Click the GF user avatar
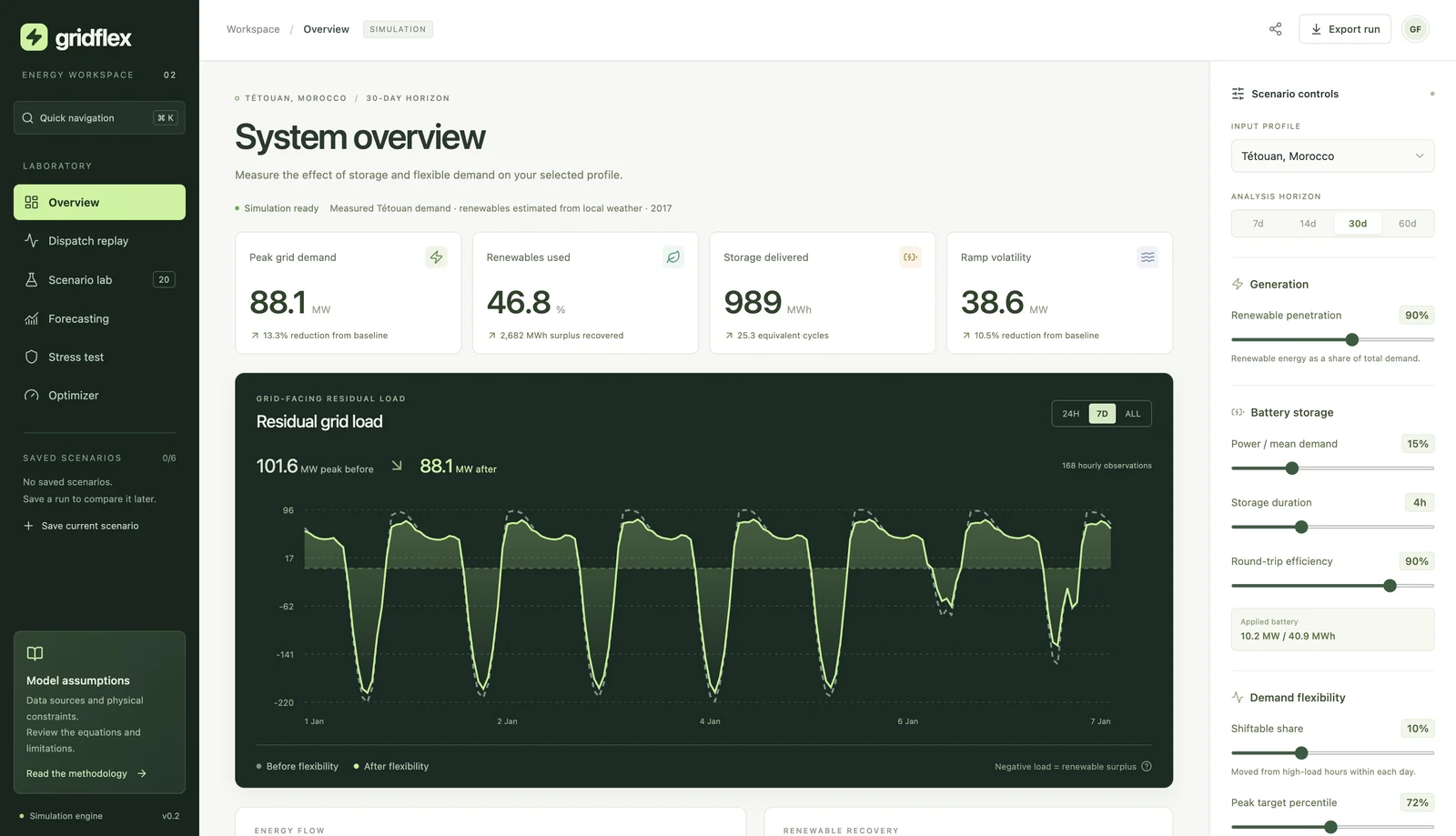The width and height of the screenshot is (1456, 836). coord(1415,29)
